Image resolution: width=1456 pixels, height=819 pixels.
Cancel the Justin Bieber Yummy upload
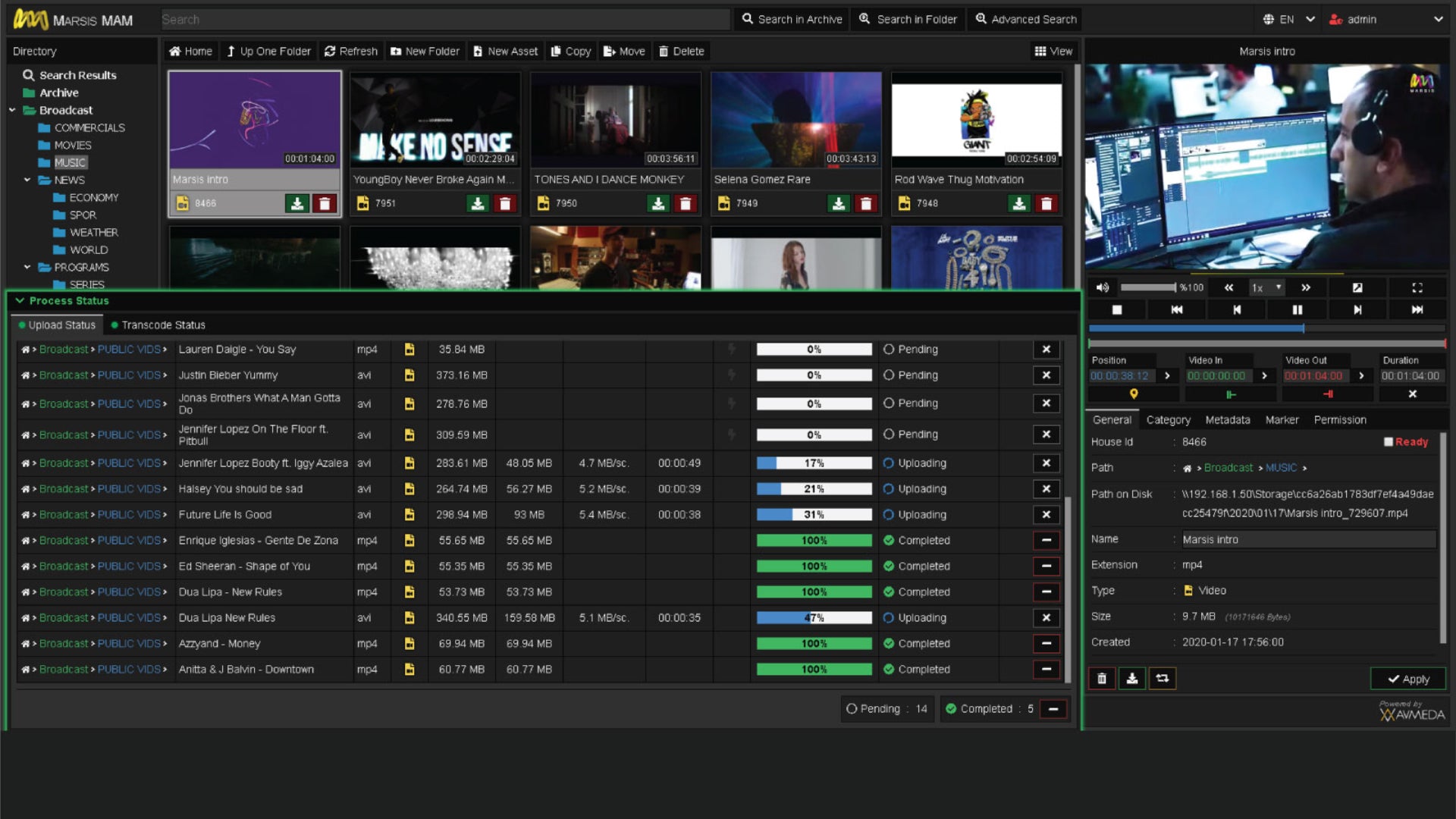click(x=1046, y=375)
